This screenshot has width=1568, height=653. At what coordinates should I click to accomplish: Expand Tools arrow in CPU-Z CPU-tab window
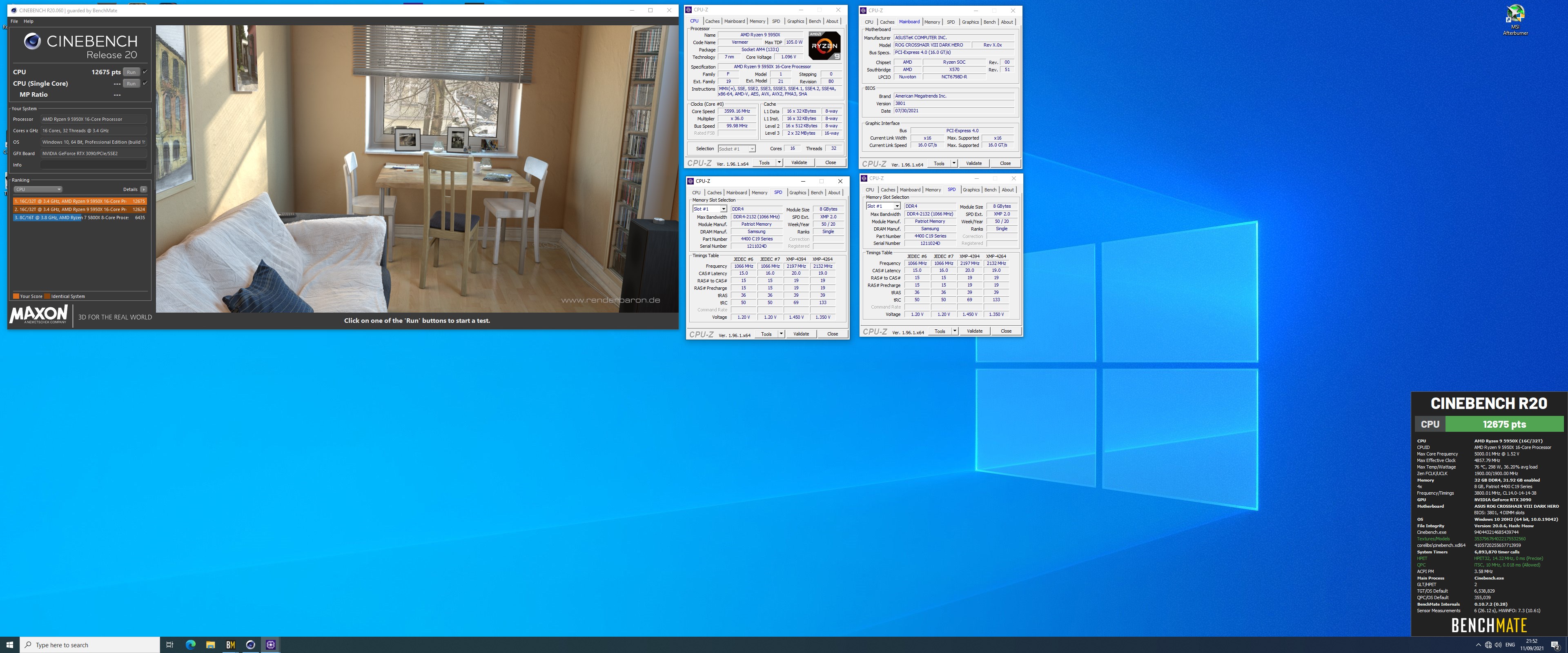[779, 162]
